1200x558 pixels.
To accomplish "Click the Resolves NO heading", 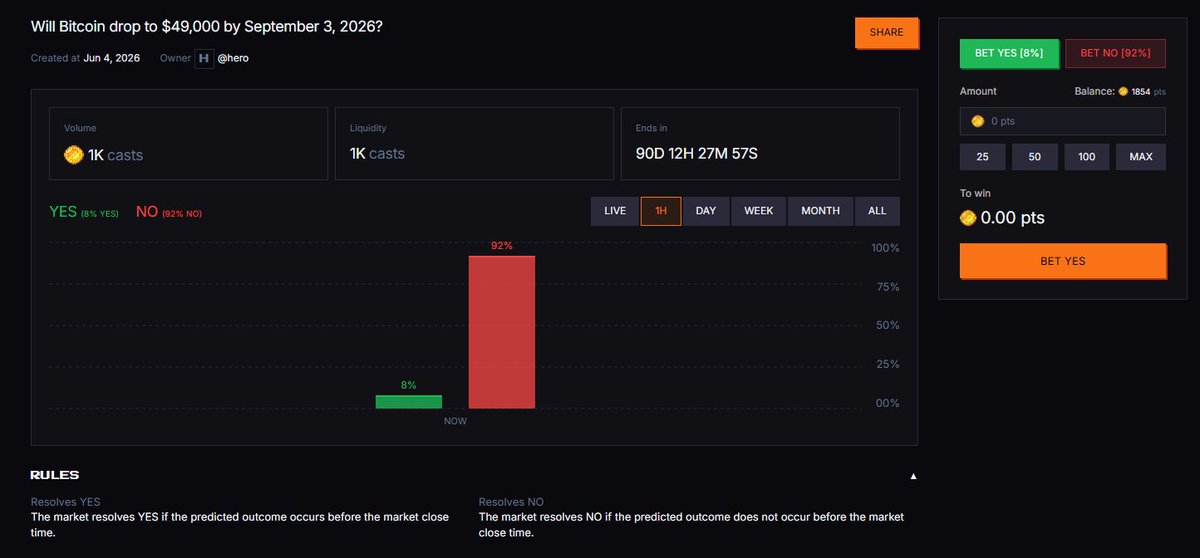I will tap(512, 501).
